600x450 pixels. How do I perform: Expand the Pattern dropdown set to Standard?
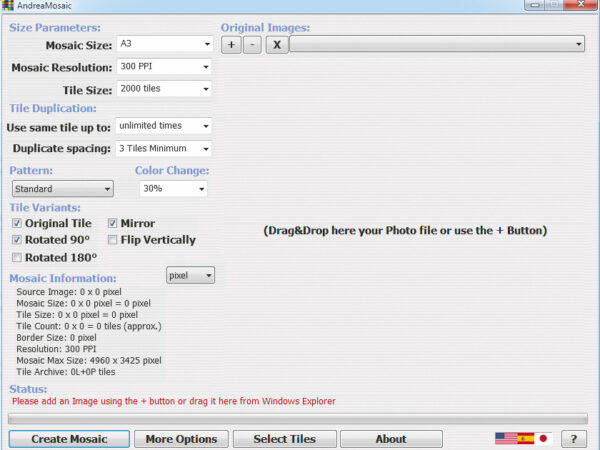click(x=62, y=189)
